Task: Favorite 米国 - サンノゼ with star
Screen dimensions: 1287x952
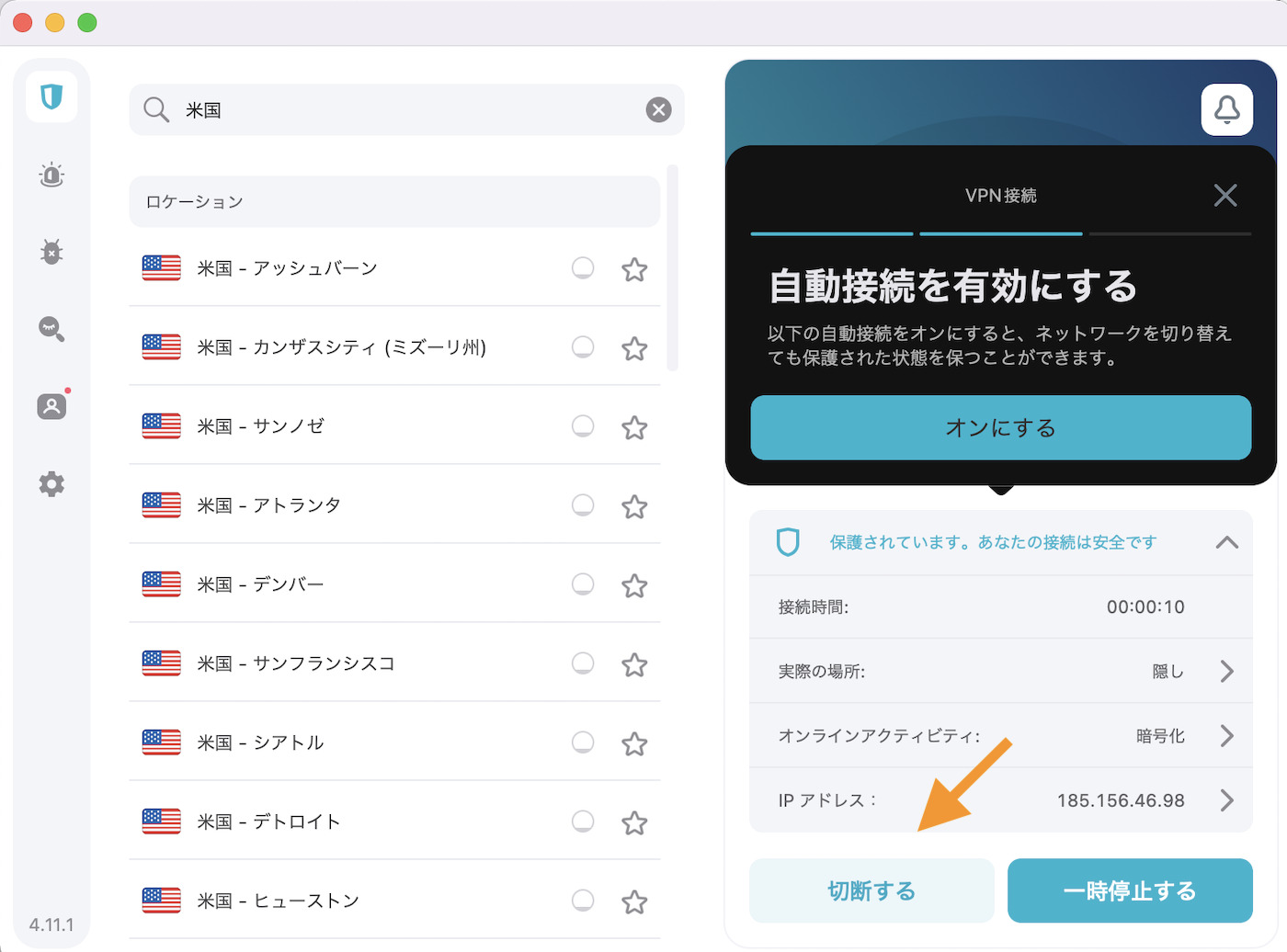Action: [x=634, y=427]
